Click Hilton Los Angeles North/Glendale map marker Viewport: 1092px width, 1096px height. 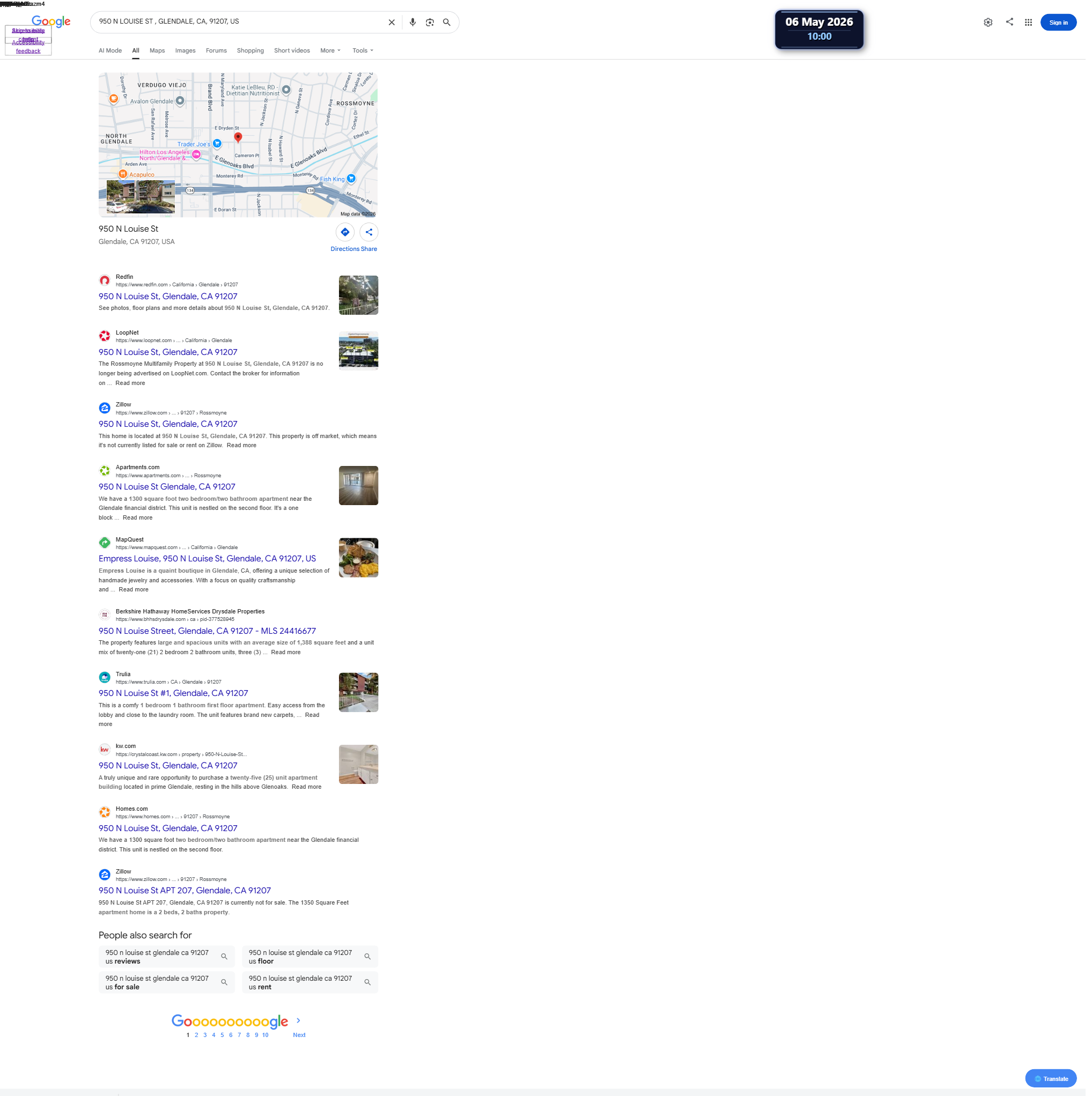click(196, 155)
